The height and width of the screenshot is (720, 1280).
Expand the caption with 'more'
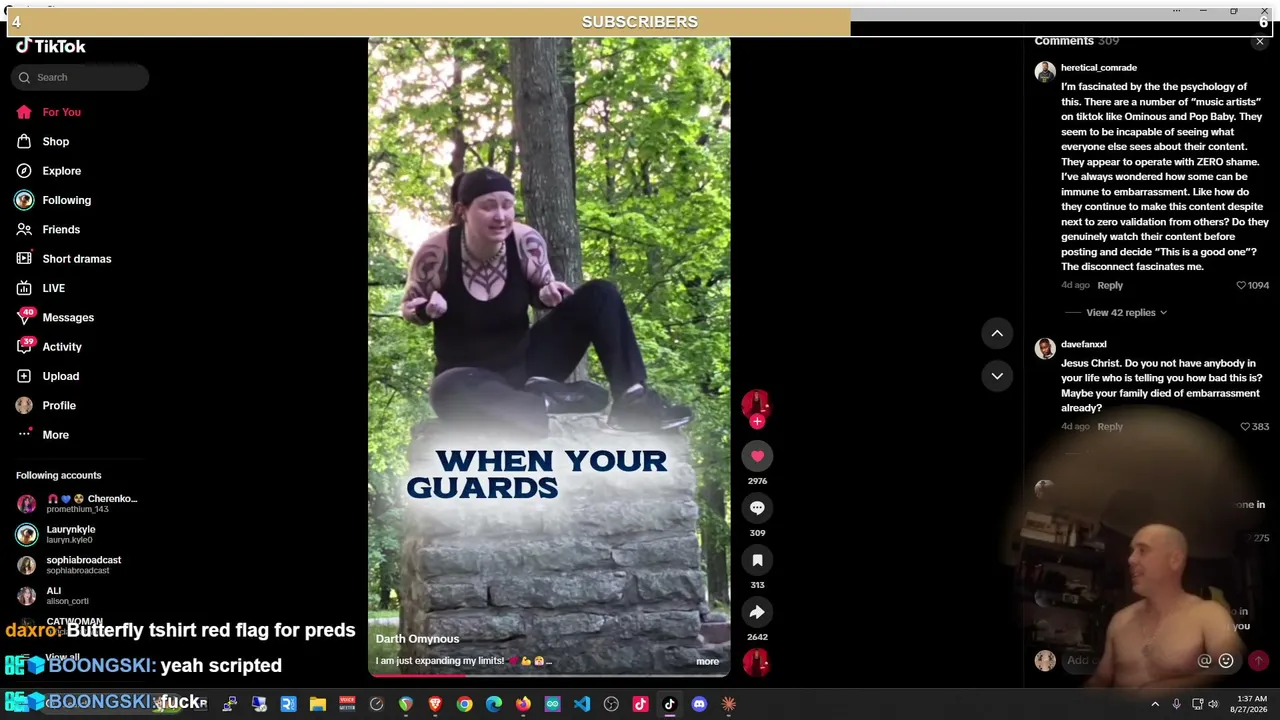click(707, 661)
